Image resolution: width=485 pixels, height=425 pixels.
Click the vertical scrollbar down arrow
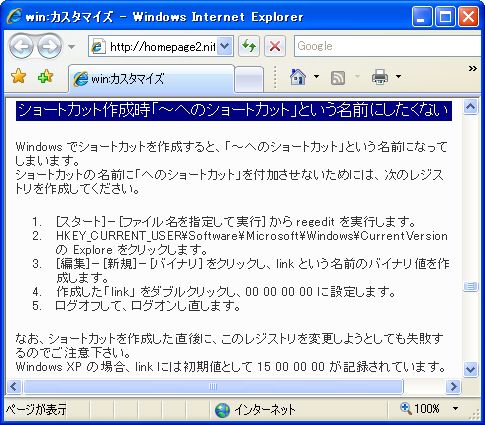(x=470, y=369)
